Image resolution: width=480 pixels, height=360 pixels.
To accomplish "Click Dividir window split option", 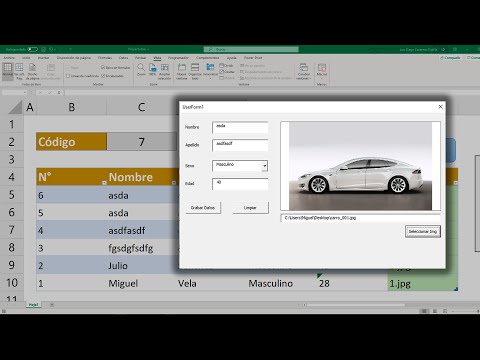I will [227, 66].
